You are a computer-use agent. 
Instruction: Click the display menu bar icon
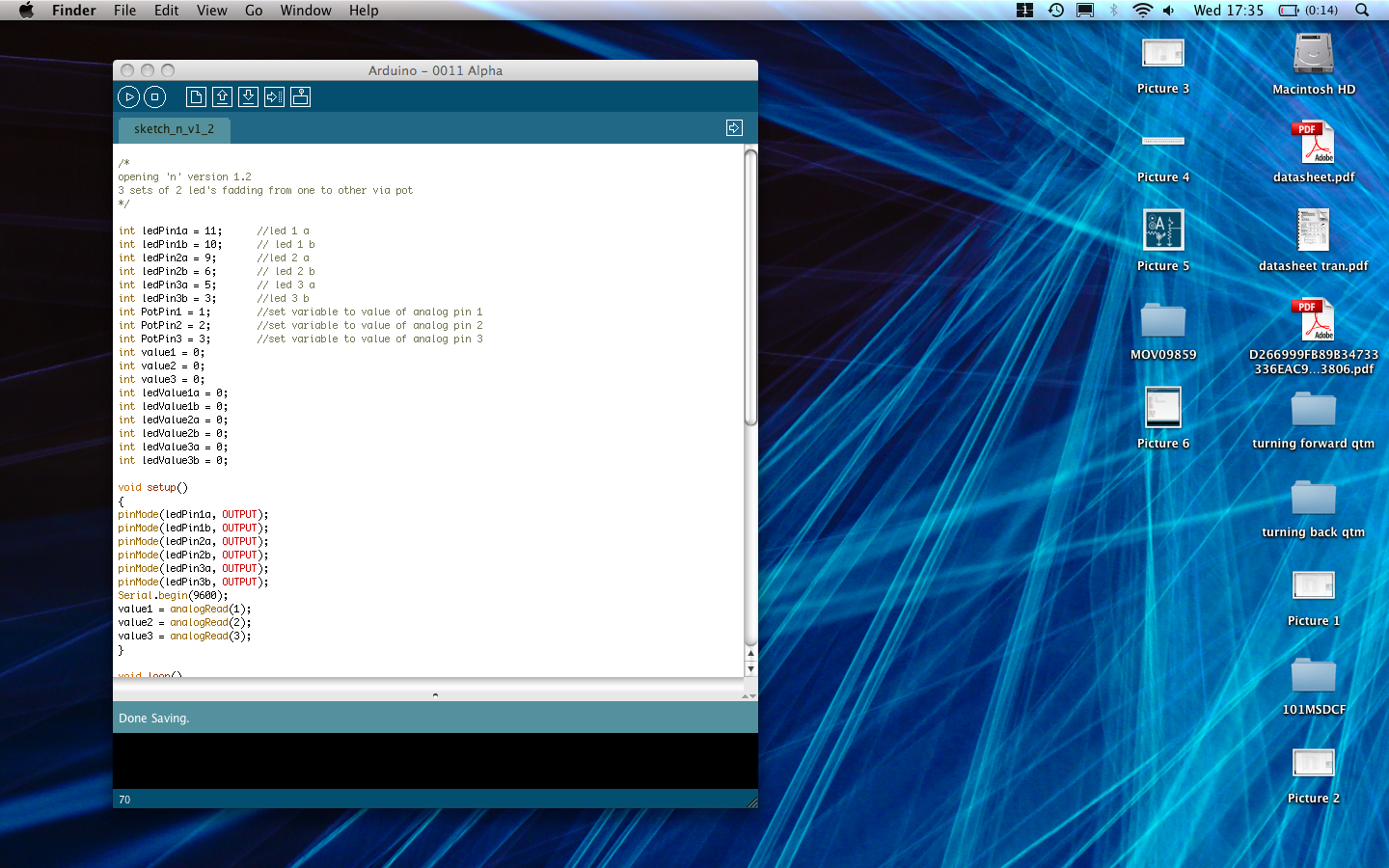pyautogui.click(x=1085, y=11)
